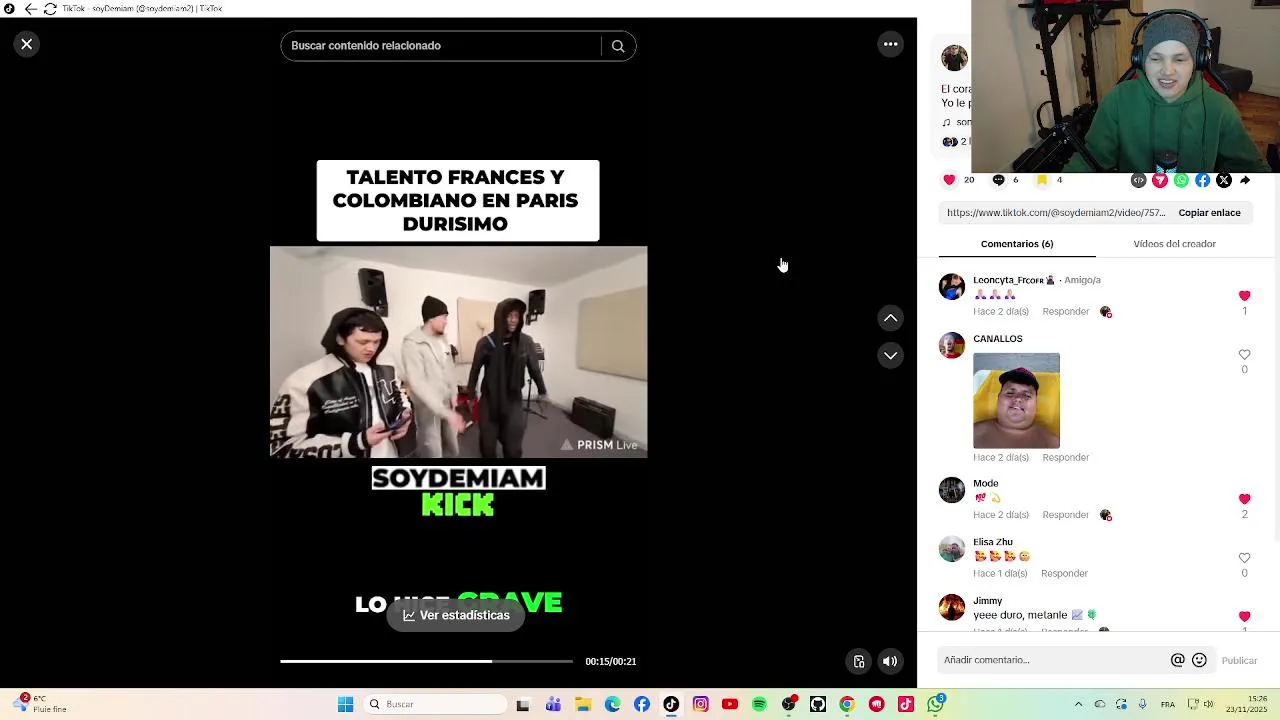Open GitHub Desktop from the taskbar
Viewport: 1280px width, 720px height.
tap(818, 704)
